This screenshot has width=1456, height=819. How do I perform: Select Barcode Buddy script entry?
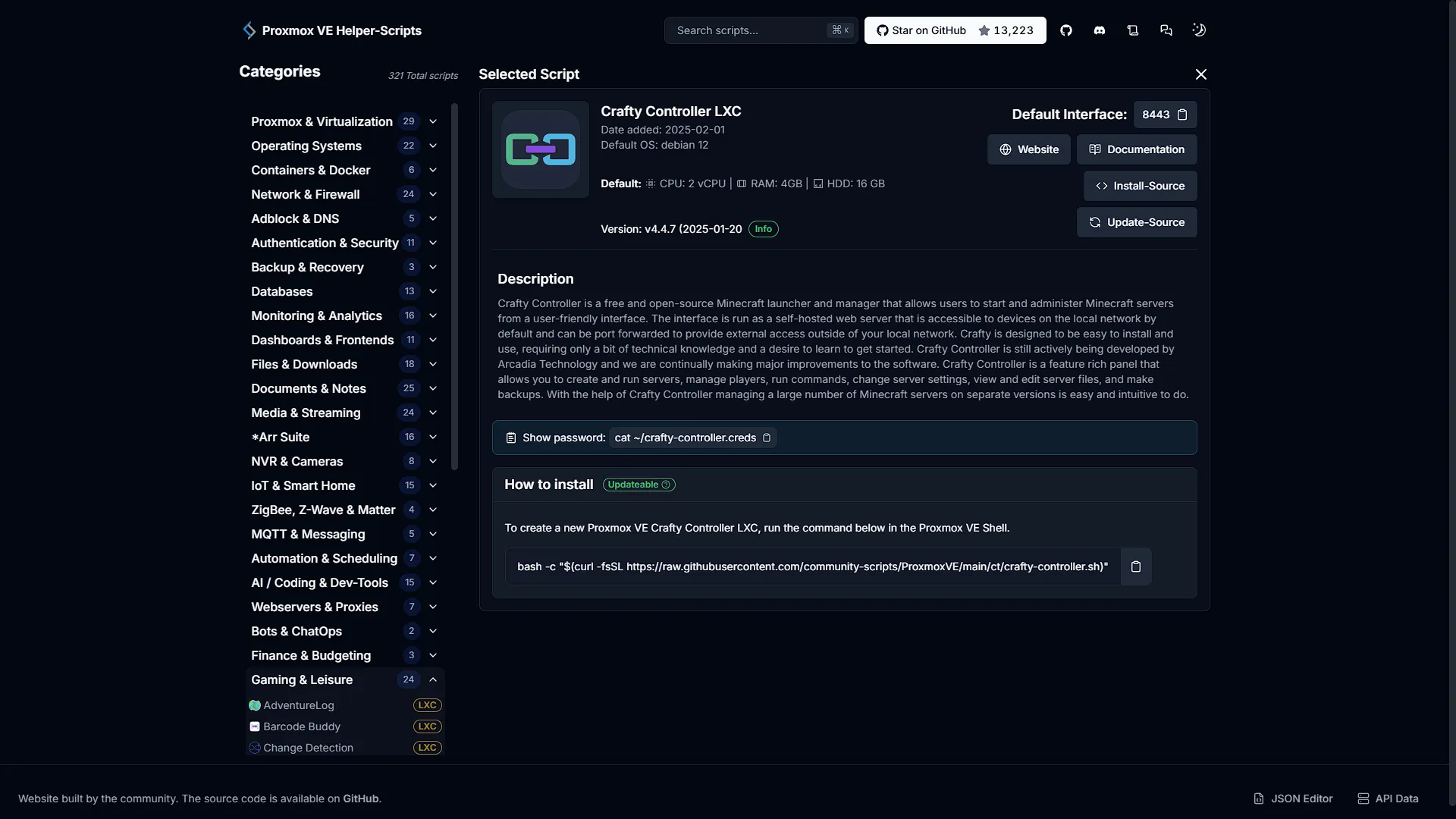coord(345,726)
